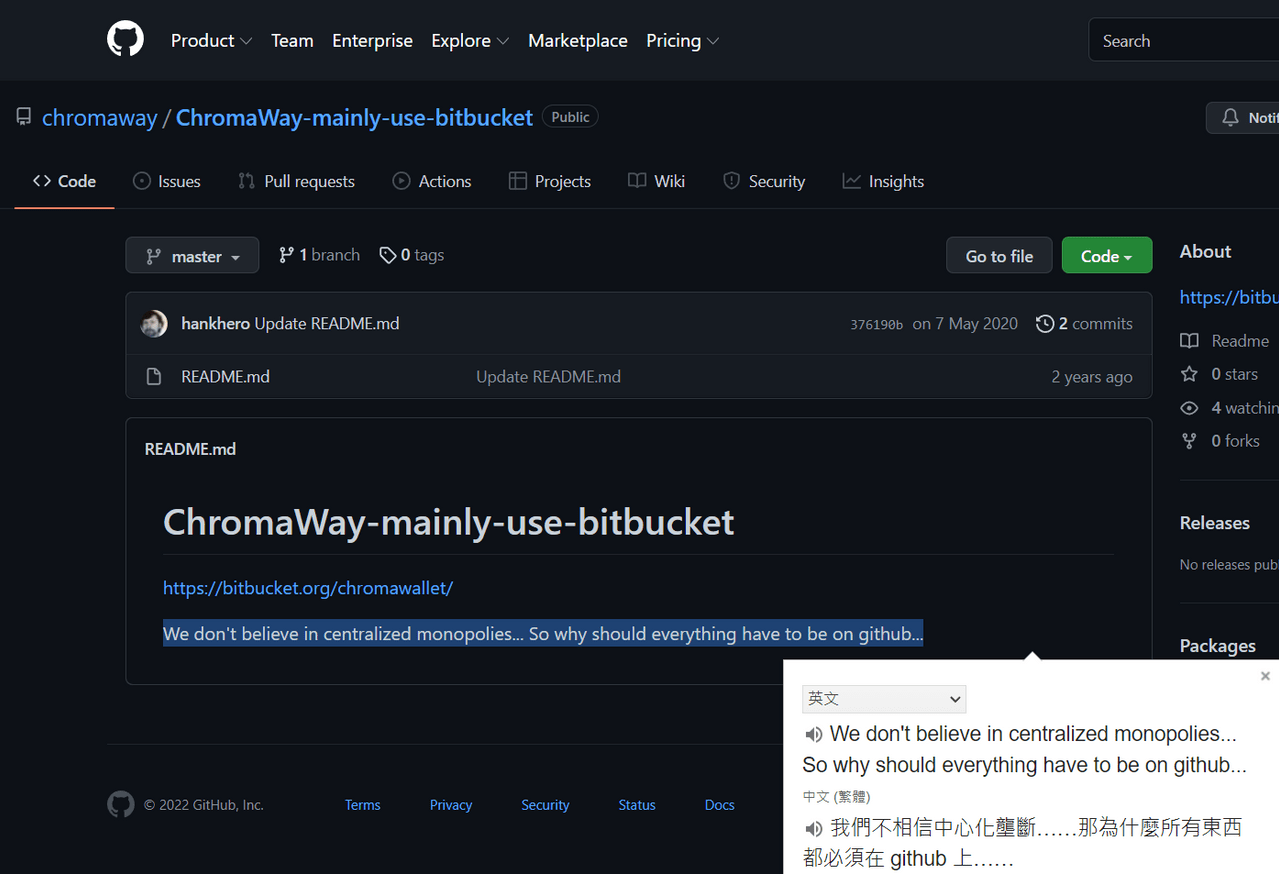Open the Packages heading link
The height and width of the screenshot is (874, 1279).
click(x=1217, y=646)
